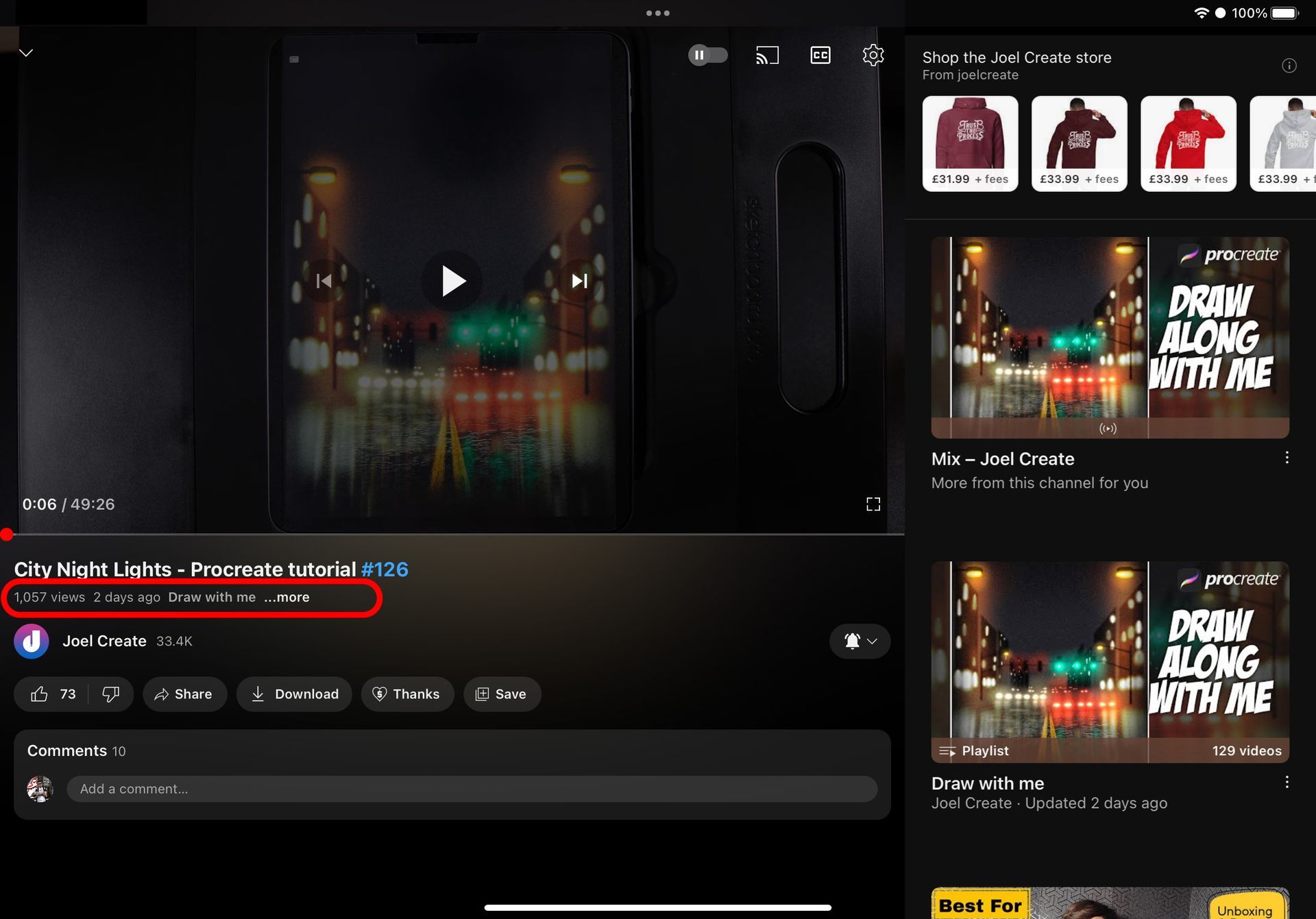
Task: Click the red progress bar scrubber
Action: (7, 535)
